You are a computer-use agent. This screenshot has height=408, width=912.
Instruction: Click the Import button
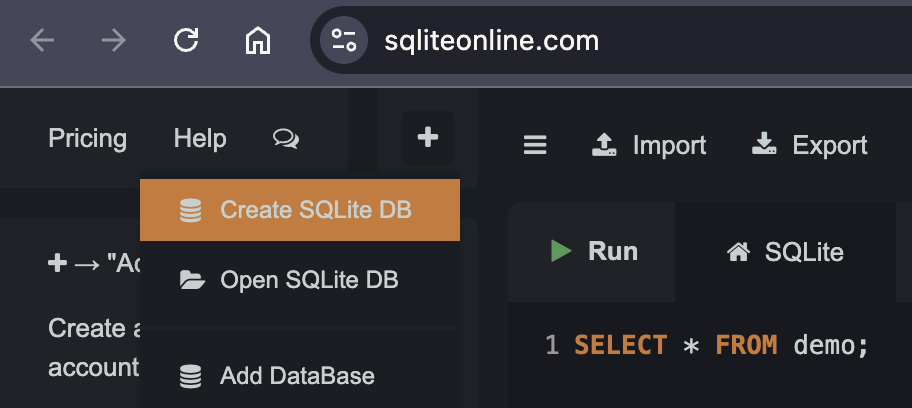point(649,145)
